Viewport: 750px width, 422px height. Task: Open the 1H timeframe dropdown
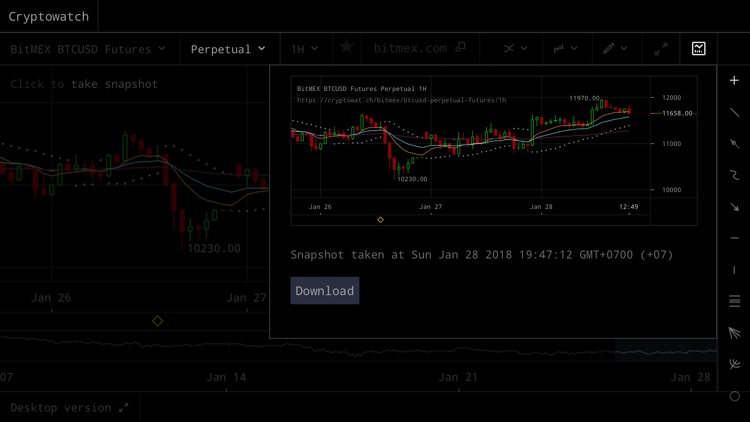click(x=304, y=49)
